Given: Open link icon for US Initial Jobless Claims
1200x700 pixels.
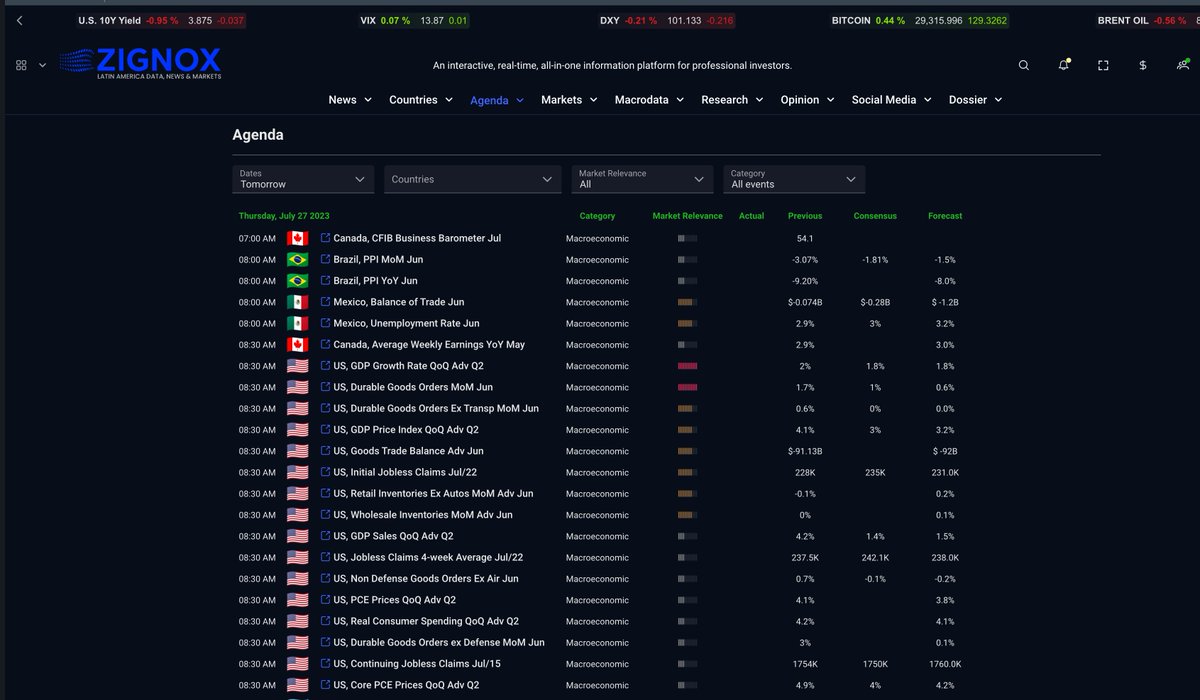Looking at the screenshot, I should pos(325,472).
